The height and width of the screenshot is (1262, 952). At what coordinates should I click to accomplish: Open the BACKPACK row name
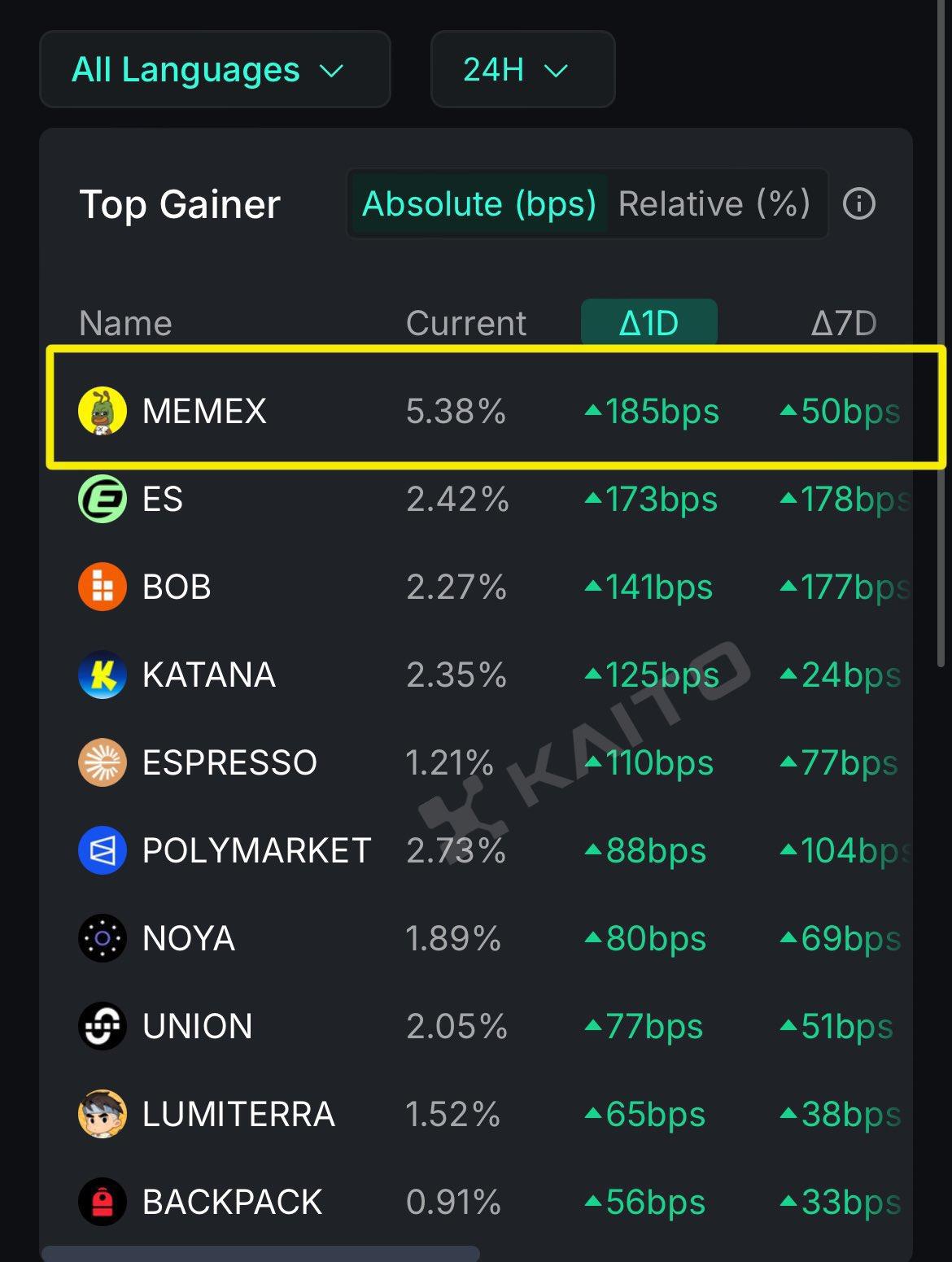[x=232, y=1202]
